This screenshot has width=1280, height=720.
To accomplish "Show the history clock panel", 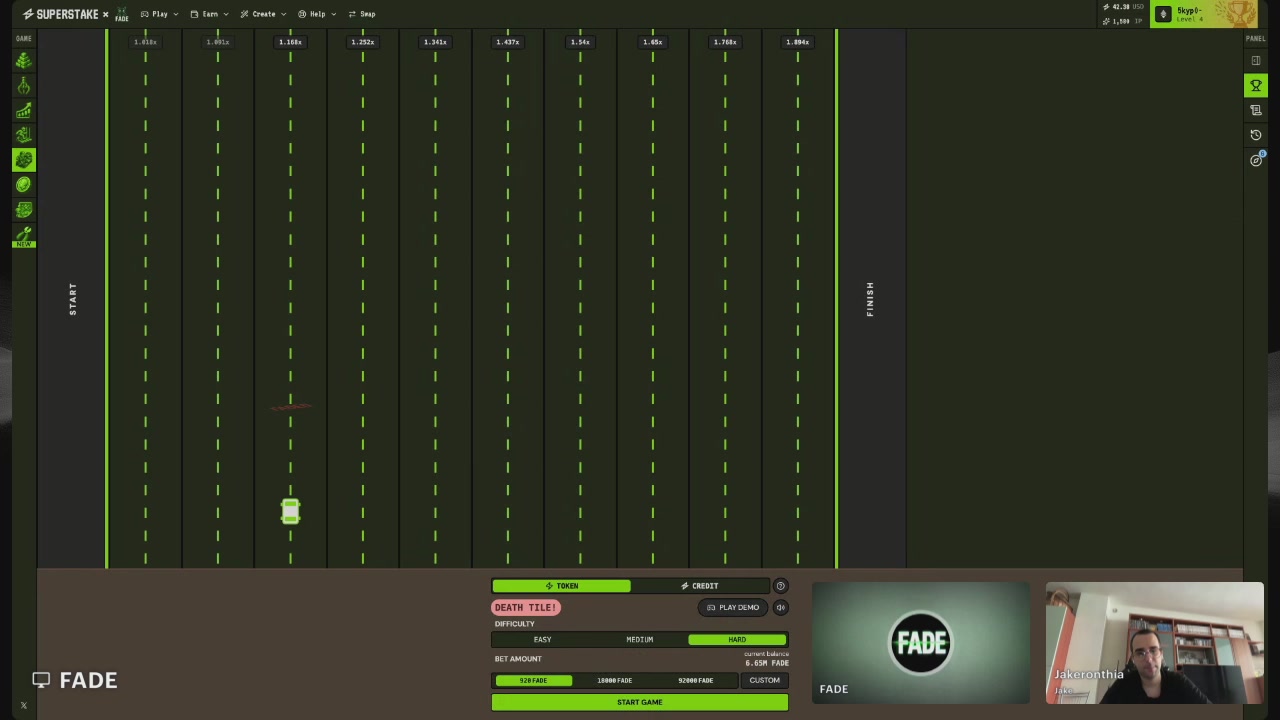I will point(1256,135).
